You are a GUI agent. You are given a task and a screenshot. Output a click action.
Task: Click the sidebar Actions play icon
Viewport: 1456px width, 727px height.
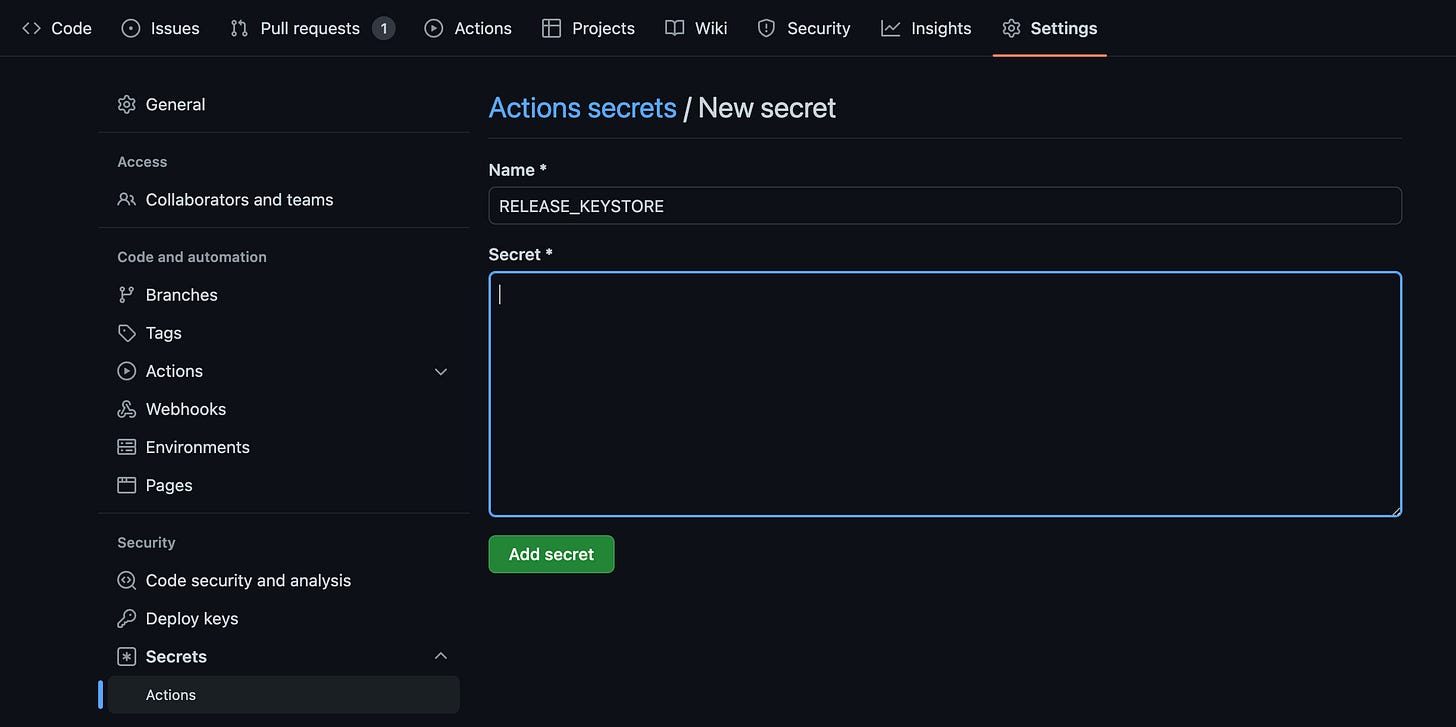(x=126, y=370)
